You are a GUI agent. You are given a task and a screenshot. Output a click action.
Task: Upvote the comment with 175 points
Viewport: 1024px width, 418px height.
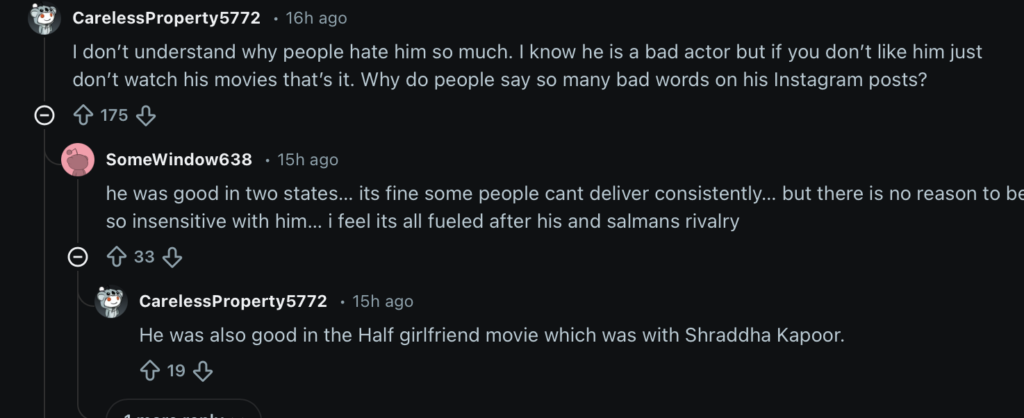[x=83, y=115]
